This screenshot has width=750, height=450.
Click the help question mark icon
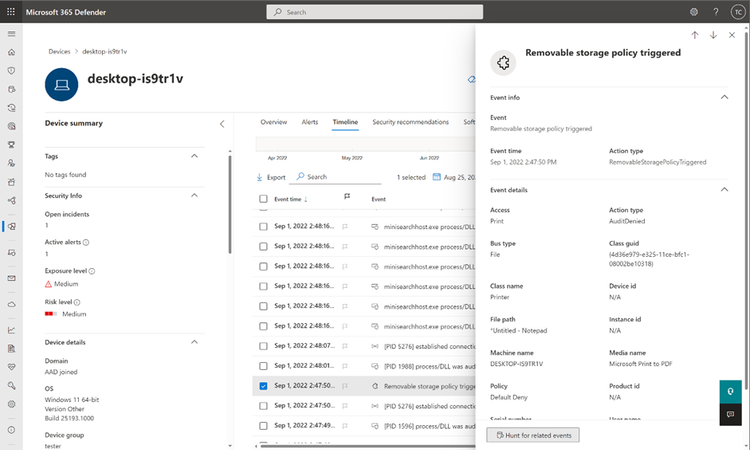coord(716,12)
